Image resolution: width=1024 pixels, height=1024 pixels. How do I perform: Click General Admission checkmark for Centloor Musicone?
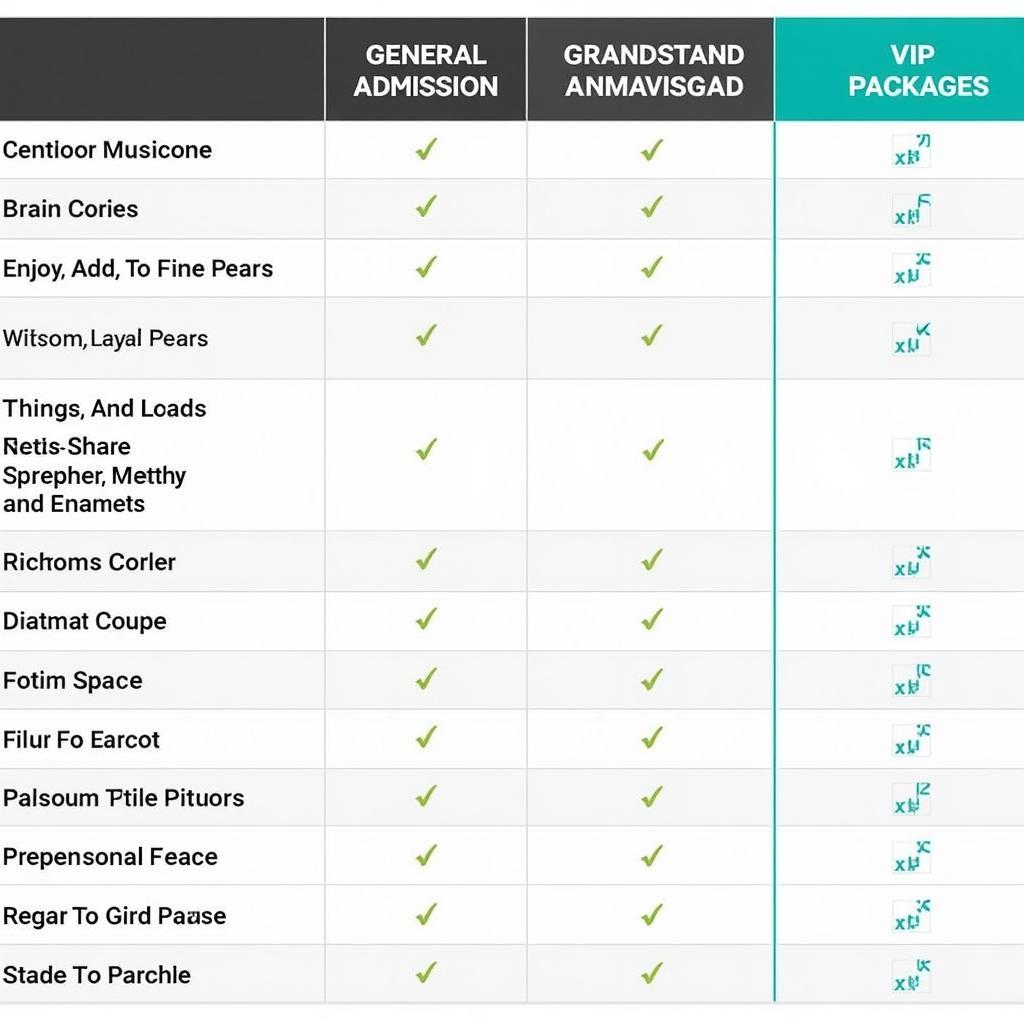[426, 150]
